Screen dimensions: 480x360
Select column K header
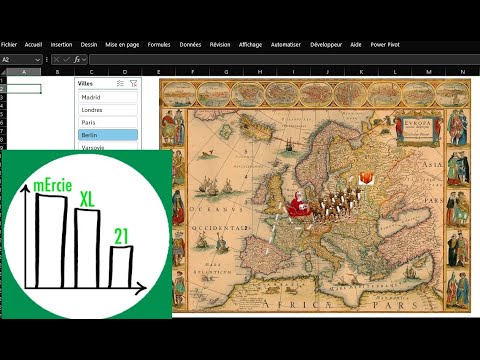[361, 72]
